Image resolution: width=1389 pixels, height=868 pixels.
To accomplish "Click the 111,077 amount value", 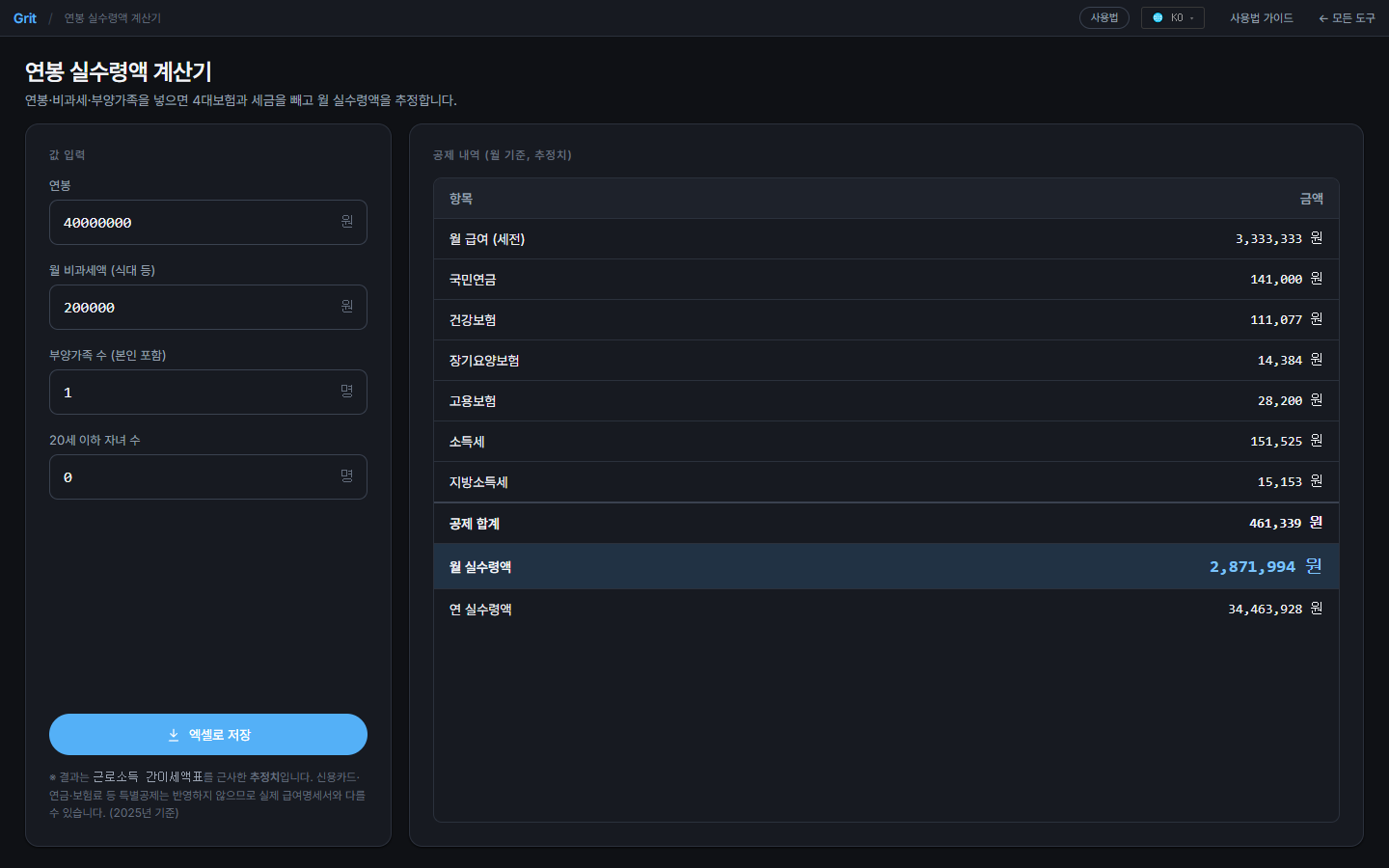I will [1276, 320].
